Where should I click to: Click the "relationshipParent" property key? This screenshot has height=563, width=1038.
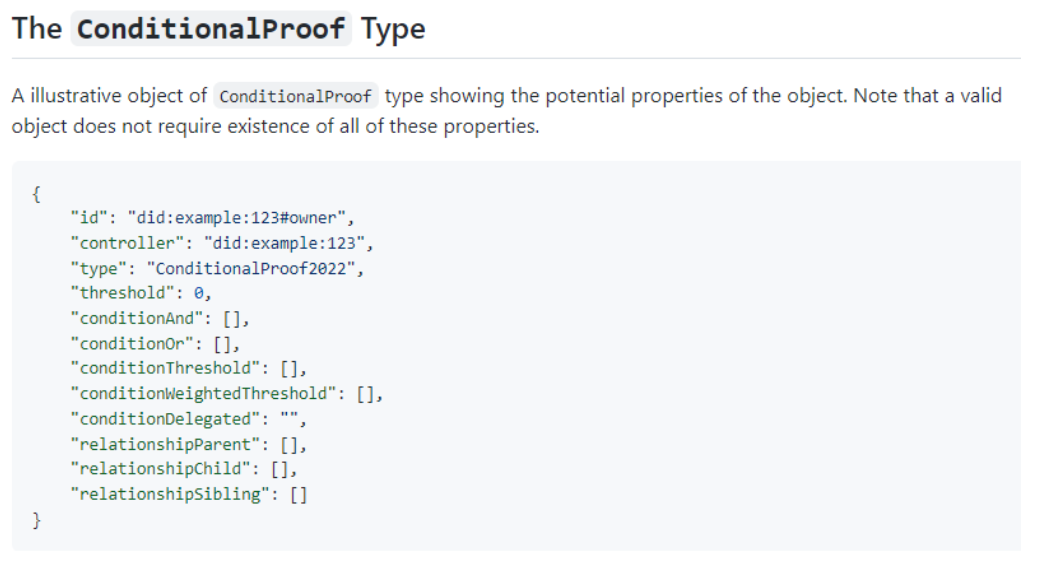pos(165,444)
